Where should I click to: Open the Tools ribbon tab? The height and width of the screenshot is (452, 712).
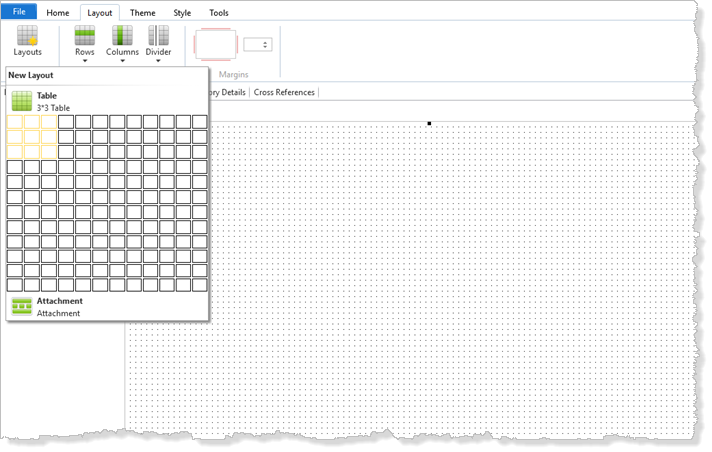coord(218,13)
